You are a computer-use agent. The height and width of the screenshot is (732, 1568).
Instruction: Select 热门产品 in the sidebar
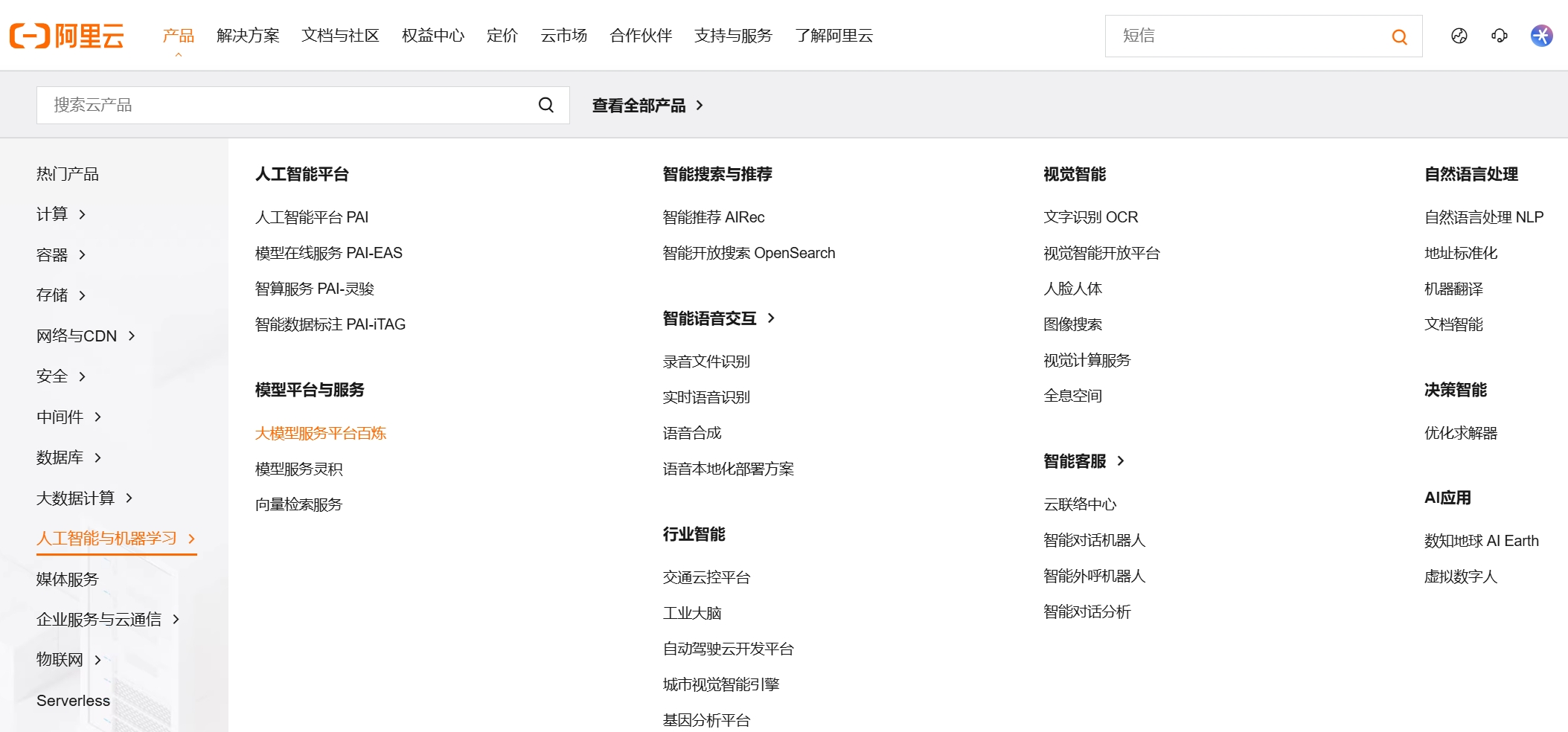[68, 174]
